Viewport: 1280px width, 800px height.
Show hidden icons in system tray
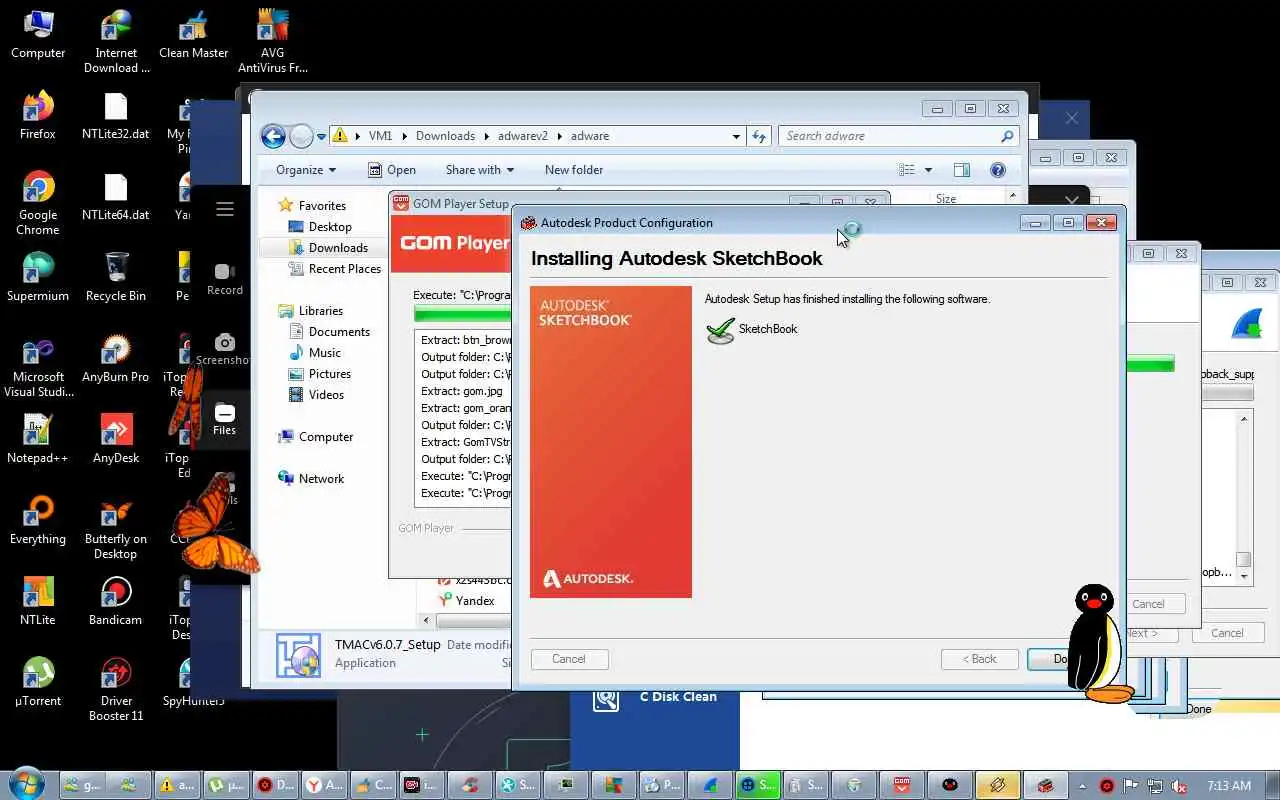tap(1082, 786)
